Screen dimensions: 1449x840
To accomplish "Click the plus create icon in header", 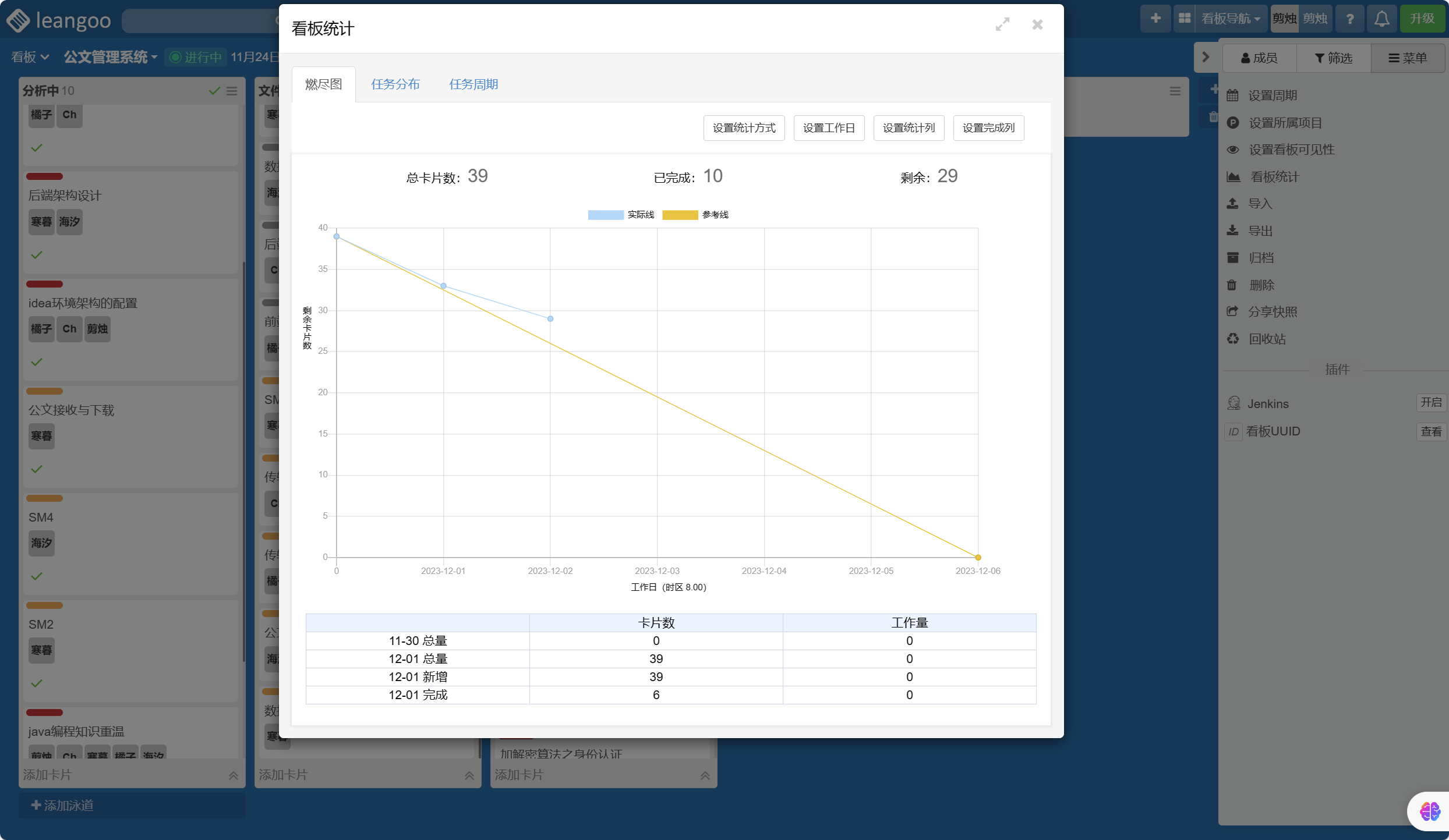I will coord(1155,19).
